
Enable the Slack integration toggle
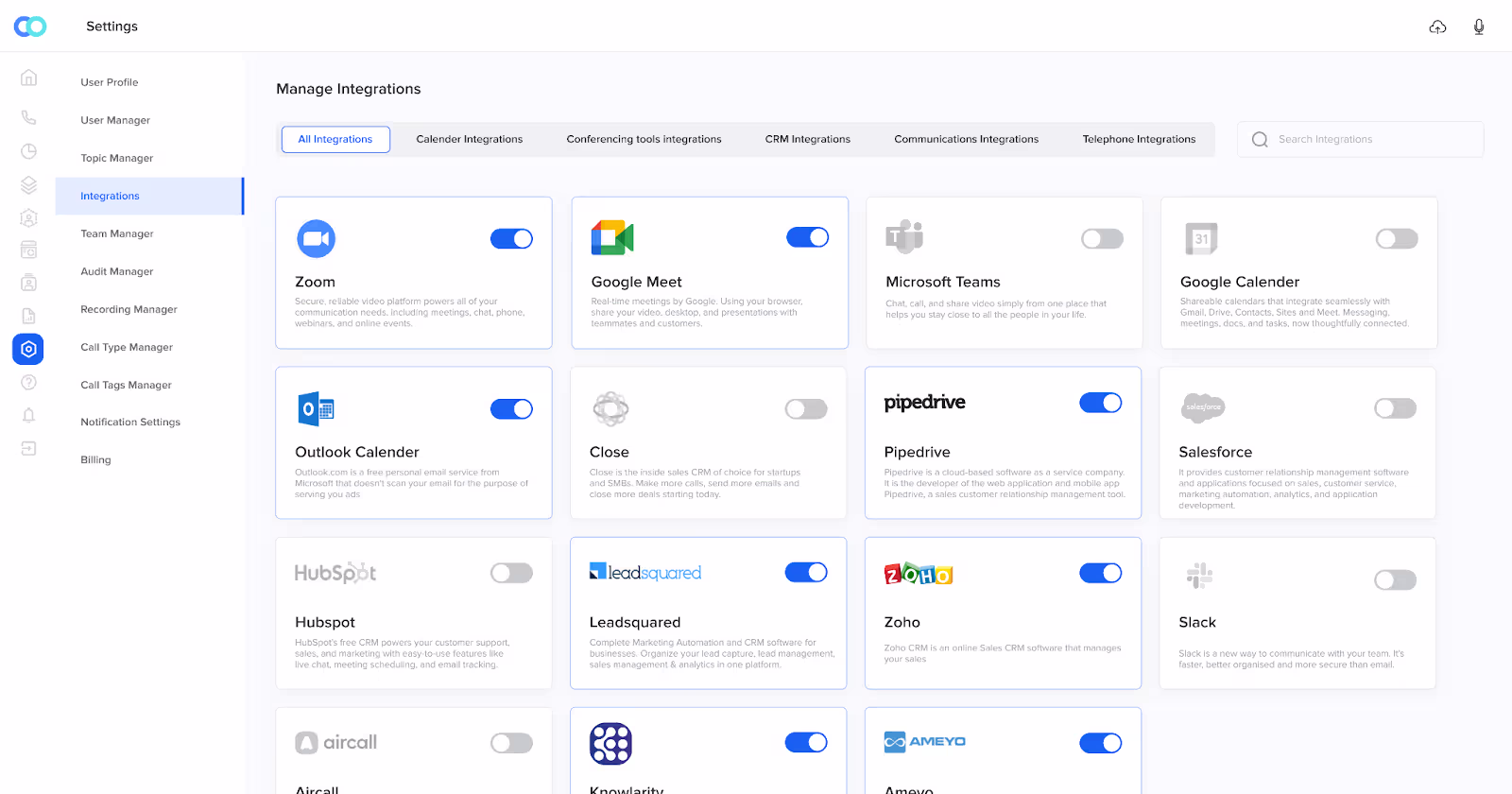(1395, 579)
